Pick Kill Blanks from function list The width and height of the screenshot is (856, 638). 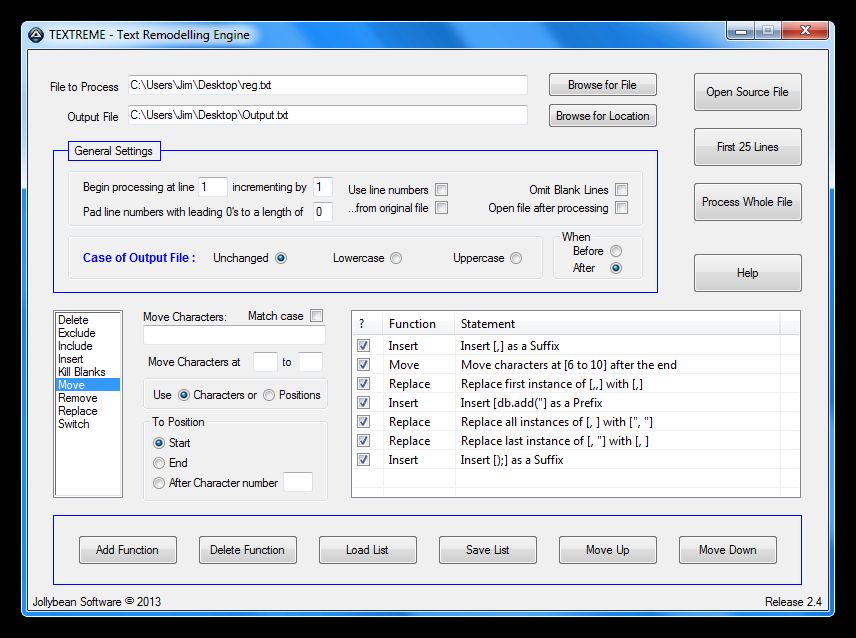point(82,372)
